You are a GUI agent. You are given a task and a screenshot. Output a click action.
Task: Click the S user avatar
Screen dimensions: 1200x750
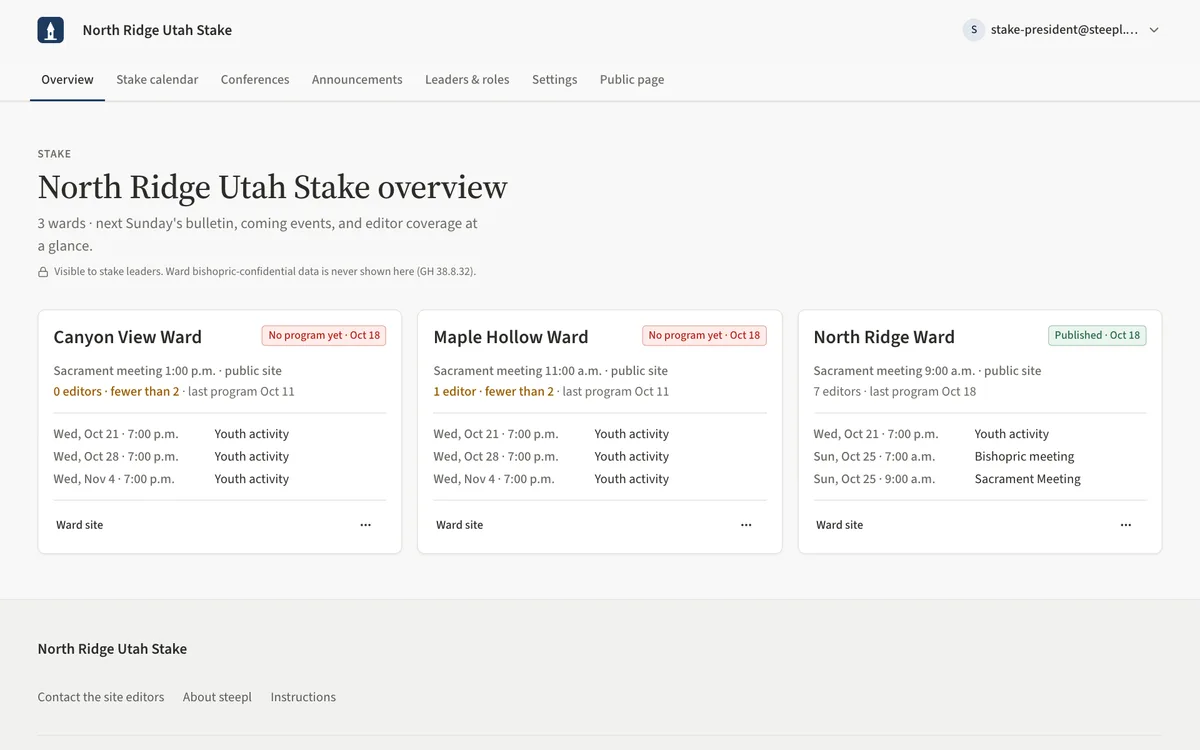pos(974,30)
